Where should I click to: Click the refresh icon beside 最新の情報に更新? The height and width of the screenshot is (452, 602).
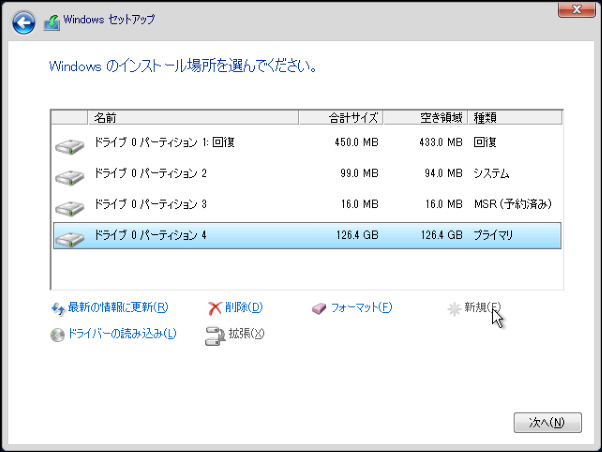click(x=57, y=308)
